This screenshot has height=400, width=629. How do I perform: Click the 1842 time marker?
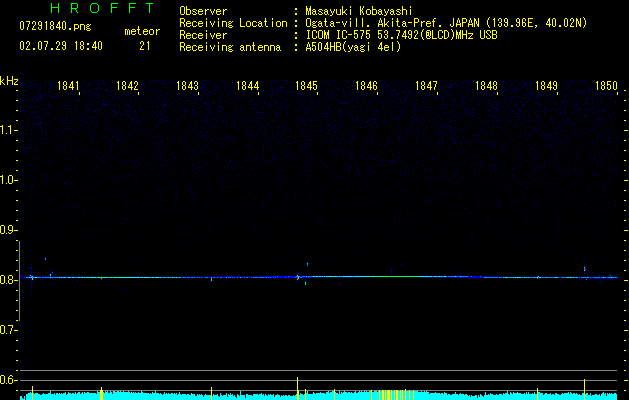tap(127, 86)
